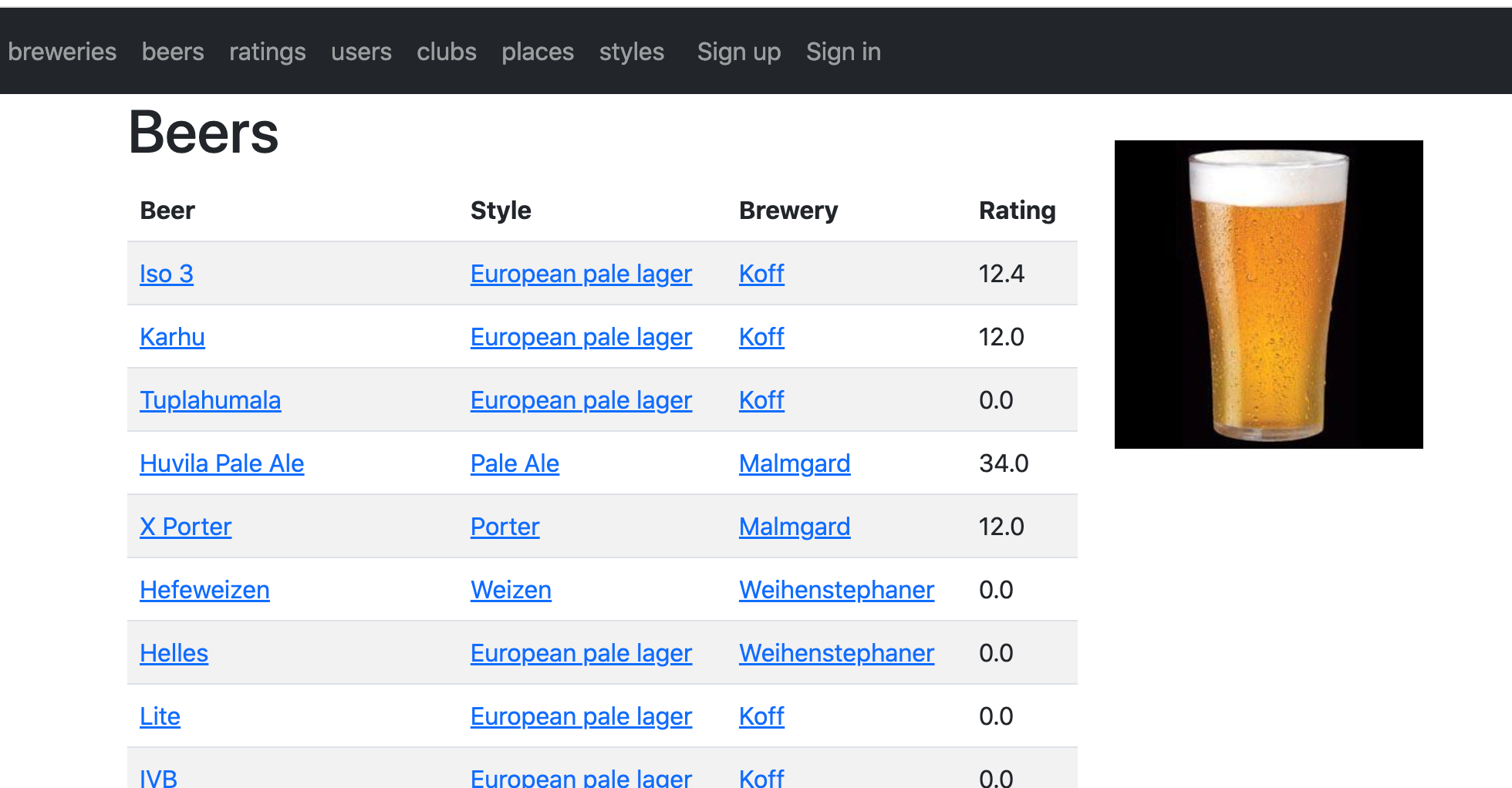The image size is (1512, 788).
Task: Click the beer glass image
Action: tap(1268, 295)
